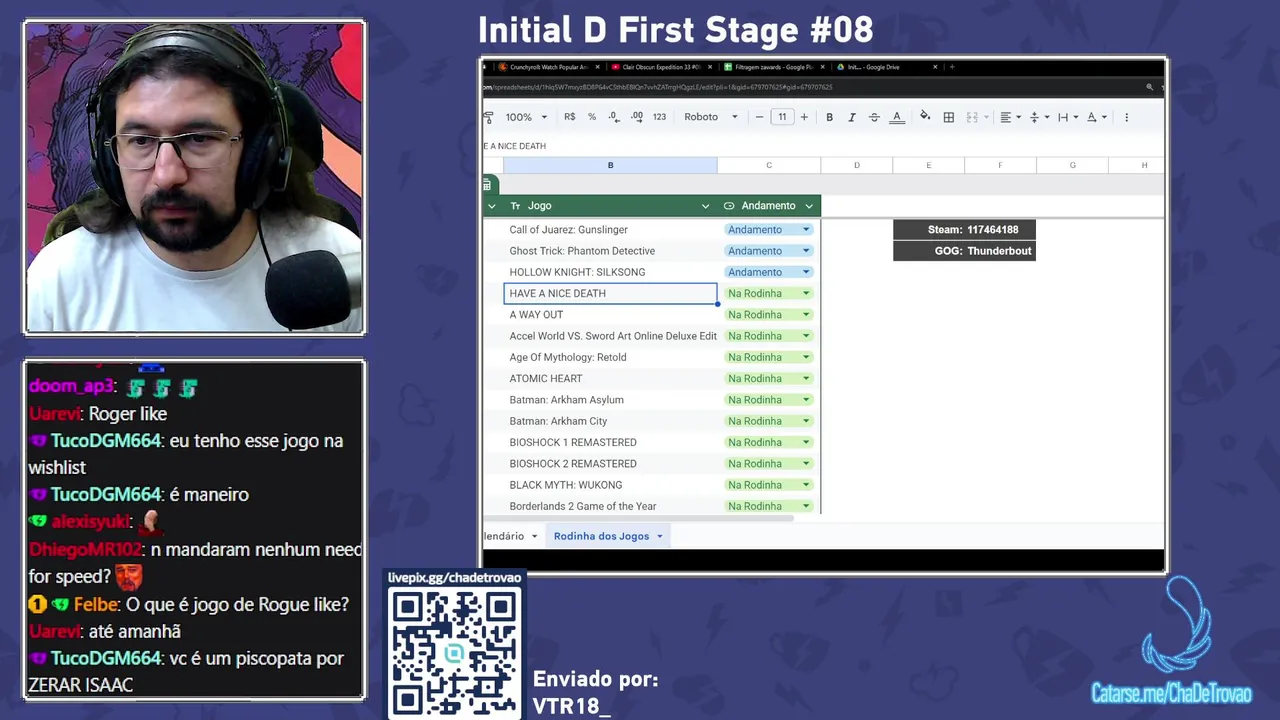Open a new browser tab with plus
The height and width of the screenshot is (720, 1280).
pyautogui.click(x=952, y=67)
